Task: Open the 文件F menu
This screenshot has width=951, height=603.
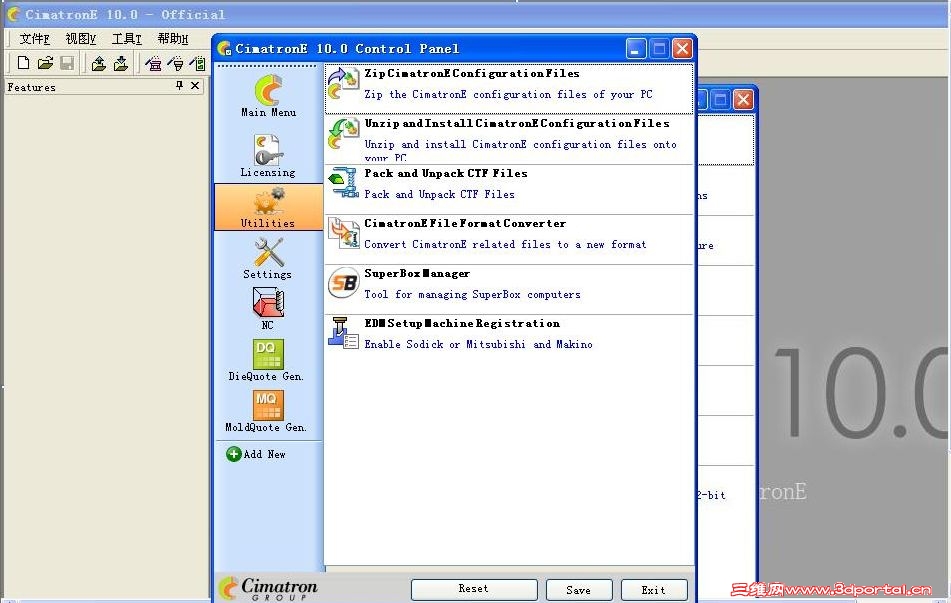Action: (x=35, y=39)
